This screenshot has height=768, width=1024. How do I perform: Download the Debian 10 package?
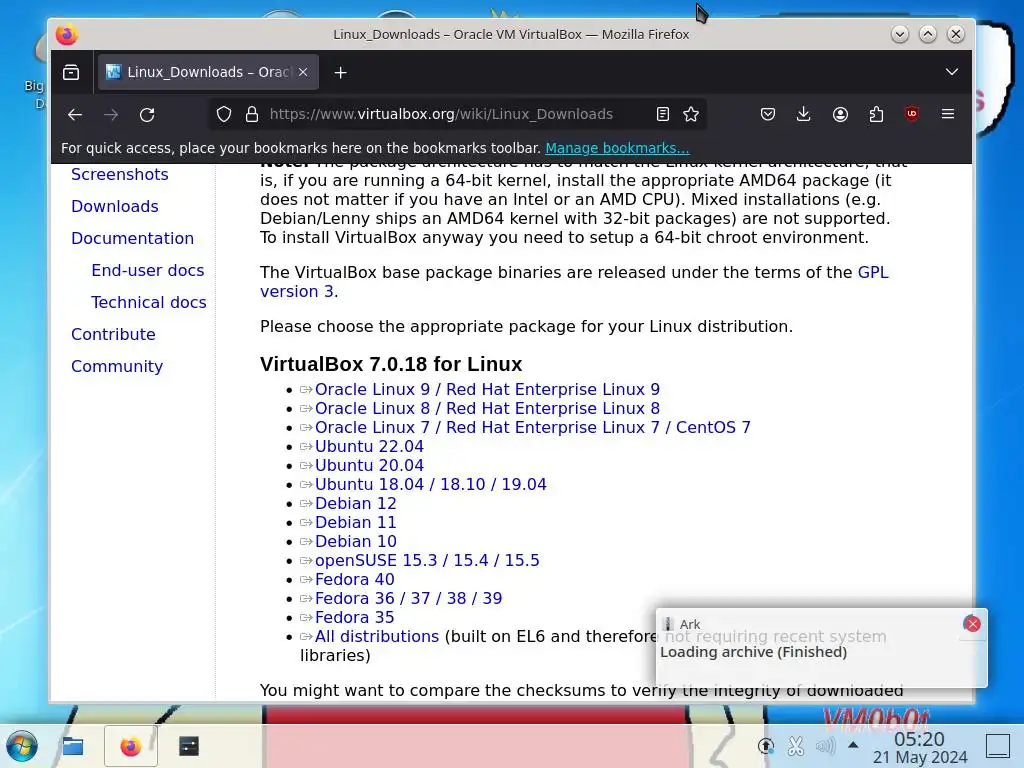pos(355,541)
